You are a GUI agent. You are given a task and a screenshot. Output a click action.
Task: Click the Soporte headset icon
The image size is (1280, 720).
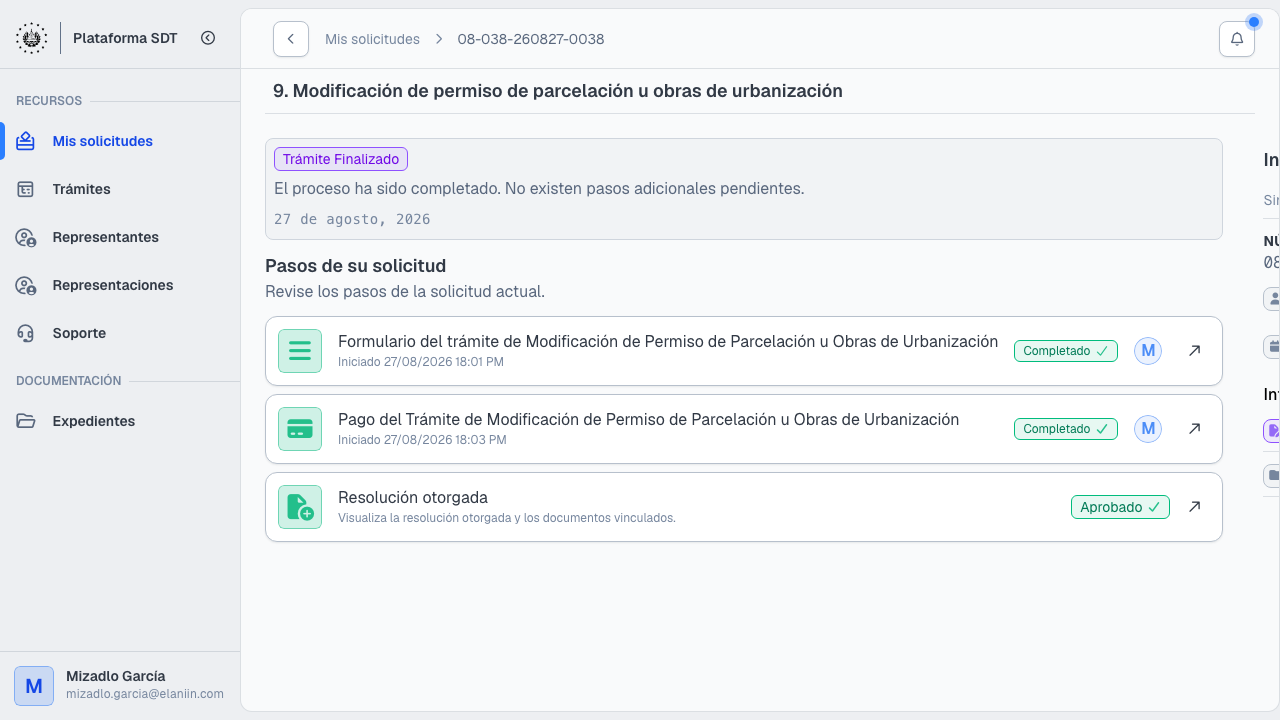[x=26, y=333]
